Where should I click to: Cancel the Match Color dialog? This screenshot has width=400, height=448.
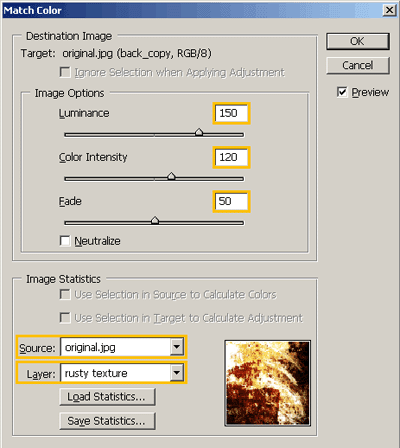pos(358,65)
